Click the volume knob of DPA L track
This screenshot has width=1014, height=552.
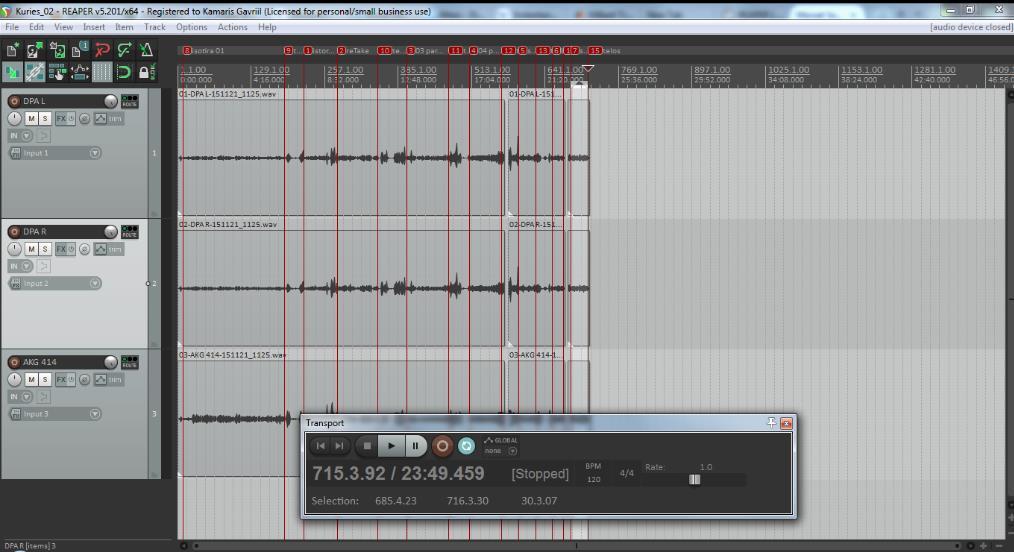tap(111, 101)
